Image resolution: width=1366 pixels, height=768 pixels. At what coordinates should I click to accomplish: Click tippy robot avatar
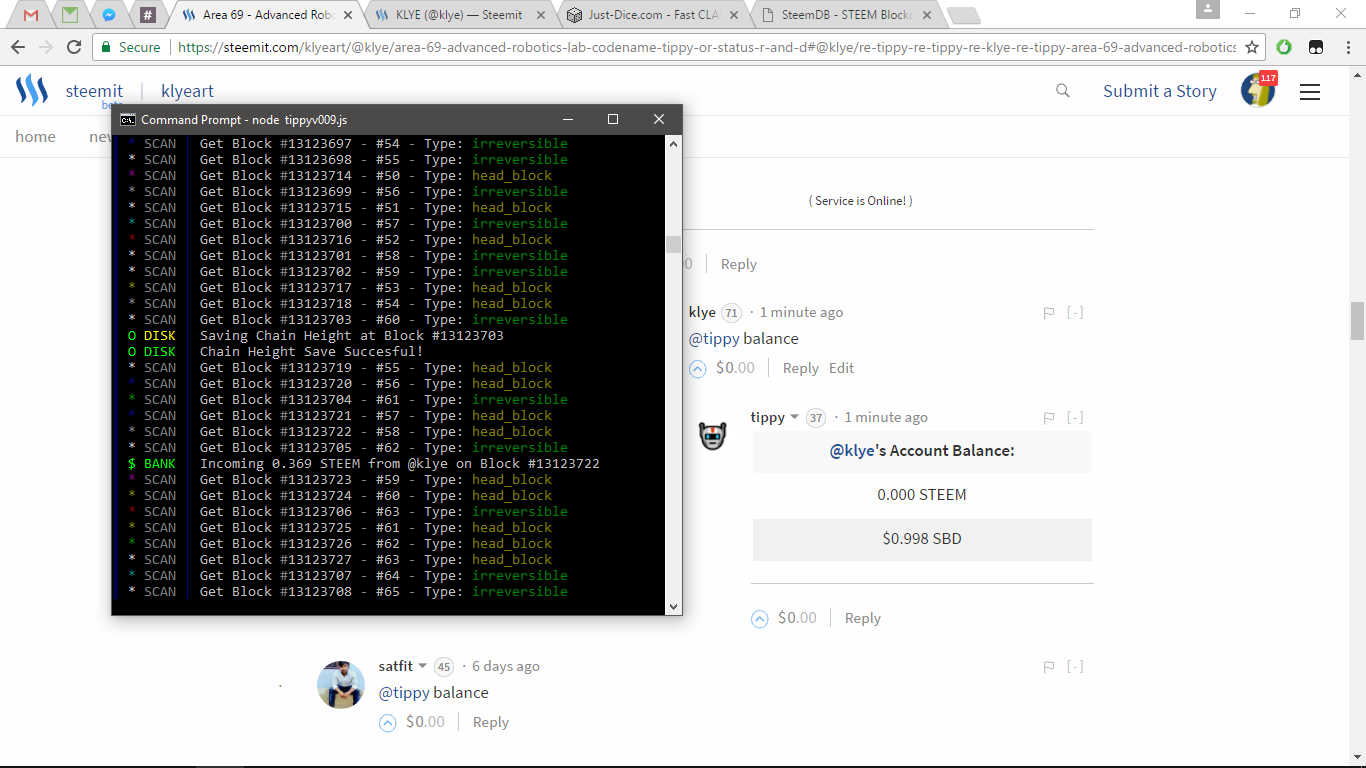click(712, 435)
